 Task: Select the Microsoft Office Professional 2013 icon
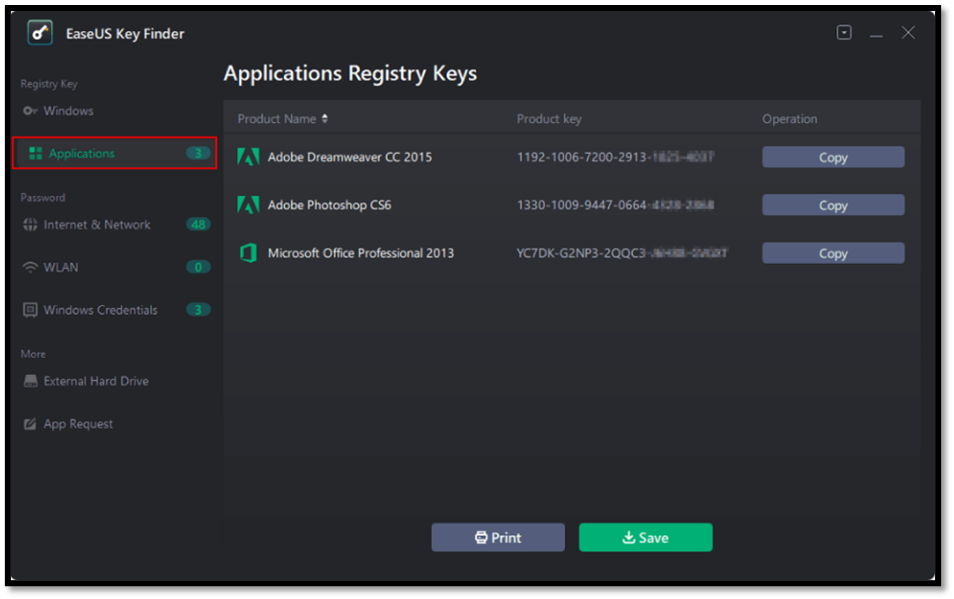[x=250, y=253]
